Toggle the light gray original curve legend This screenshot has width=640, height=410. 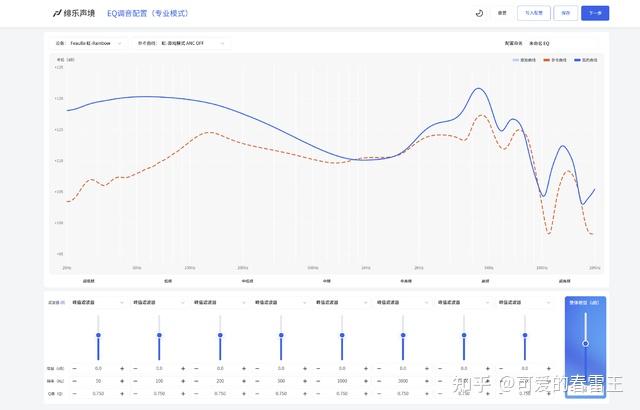[x=524, y=60]
